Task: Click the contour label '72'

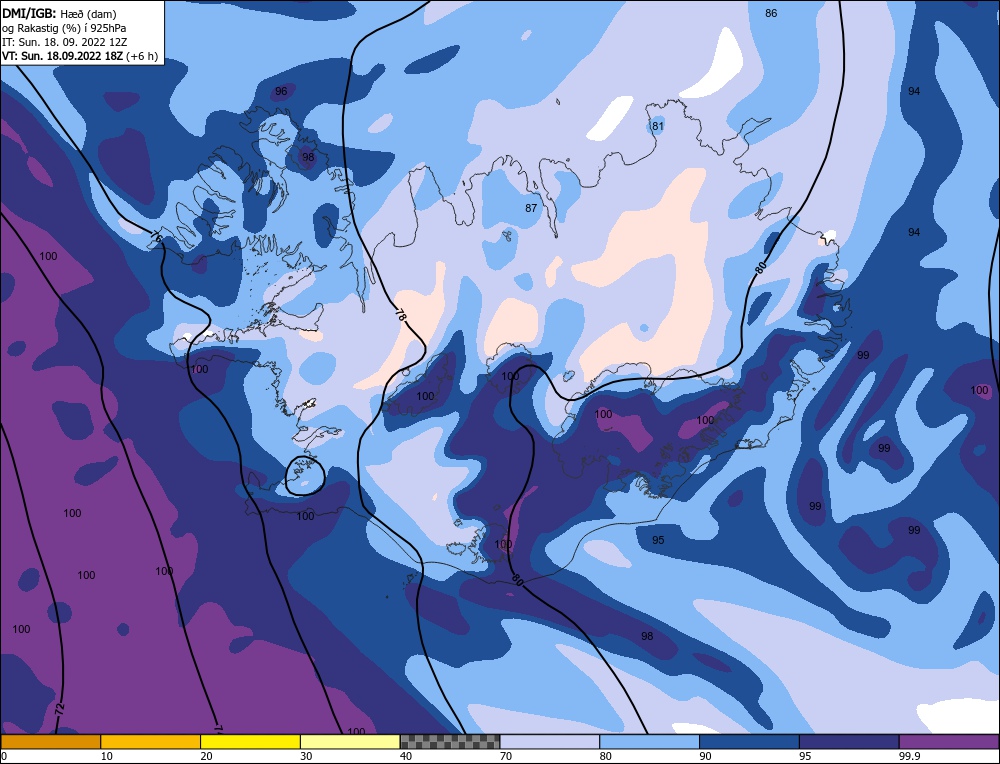Action: [59, 709]
